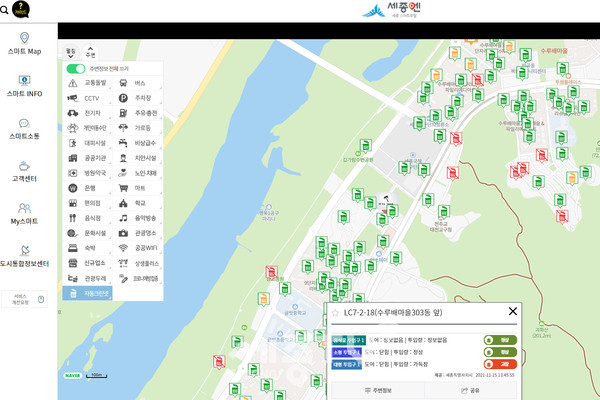Image resolution: width=600 pixels, height=400 pixels.
Task: Toggle 주변정보 전체 끄기 switch
Action: pyautogui.click(x=75, y=69)
